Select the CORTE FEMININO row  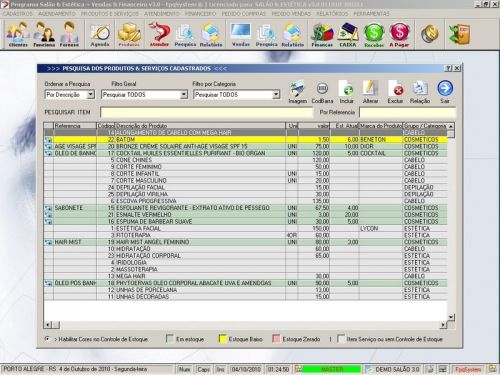click(x=245, y=167)
